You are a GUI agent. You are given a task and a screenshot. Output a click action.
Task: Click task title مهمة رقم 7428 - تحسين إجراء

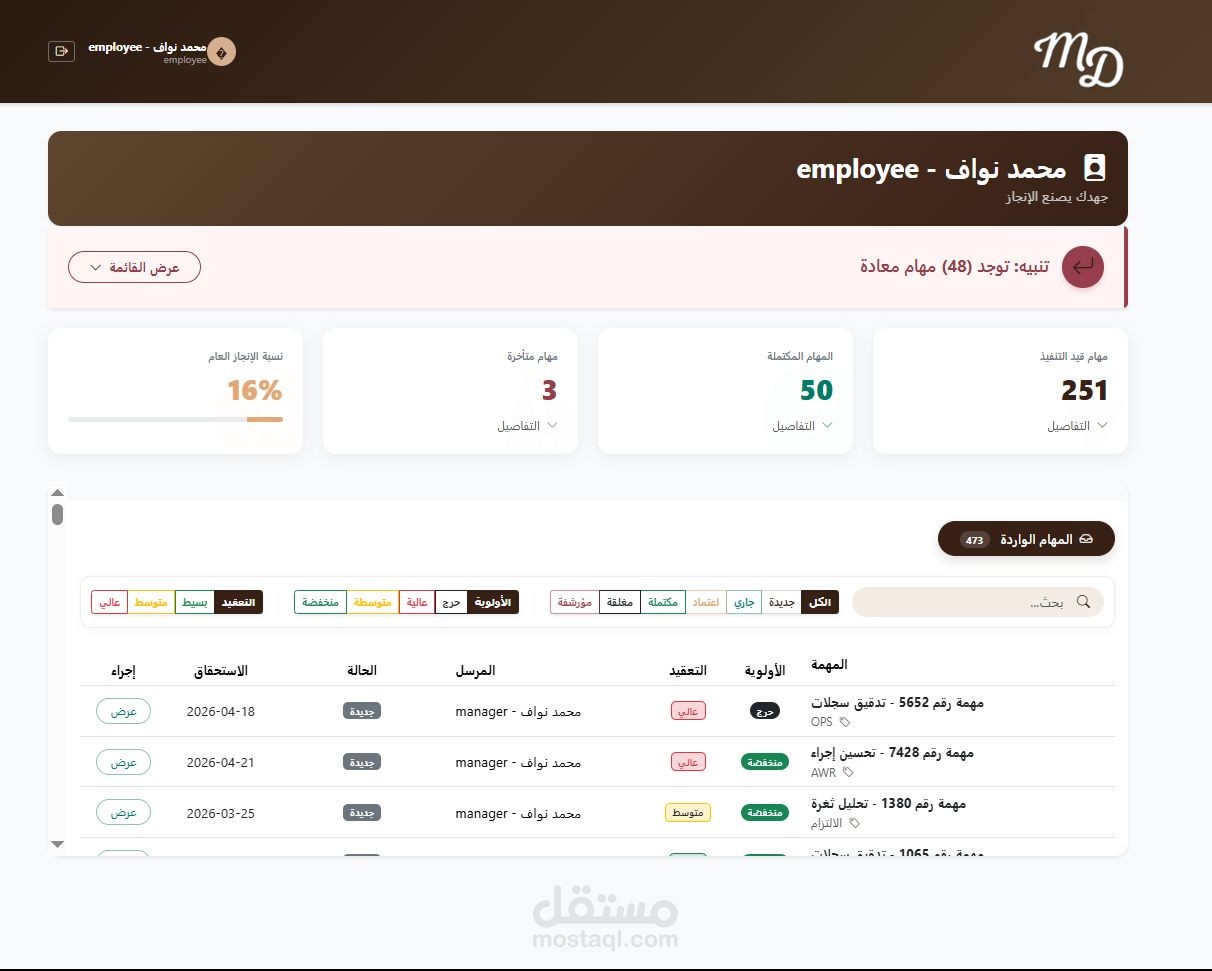click(x=892, y=753)
